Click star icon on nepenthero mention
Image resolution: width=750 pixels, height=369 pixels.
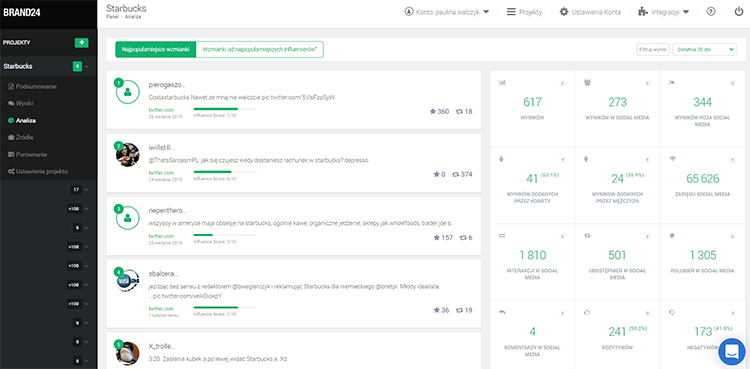click(436, 237)
